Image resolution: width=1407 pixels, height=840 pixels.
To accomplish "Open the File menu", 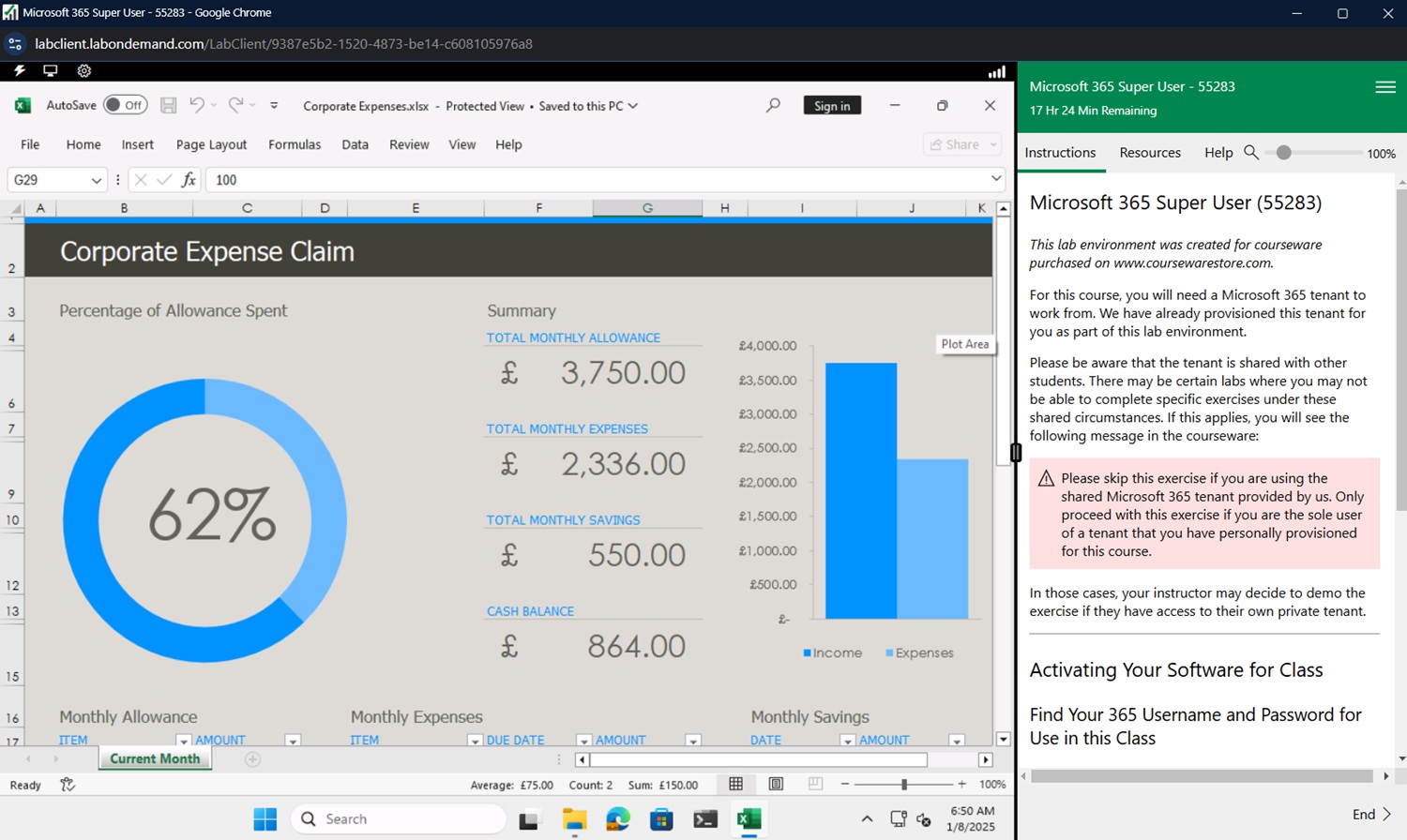I will tap(30, 144).
